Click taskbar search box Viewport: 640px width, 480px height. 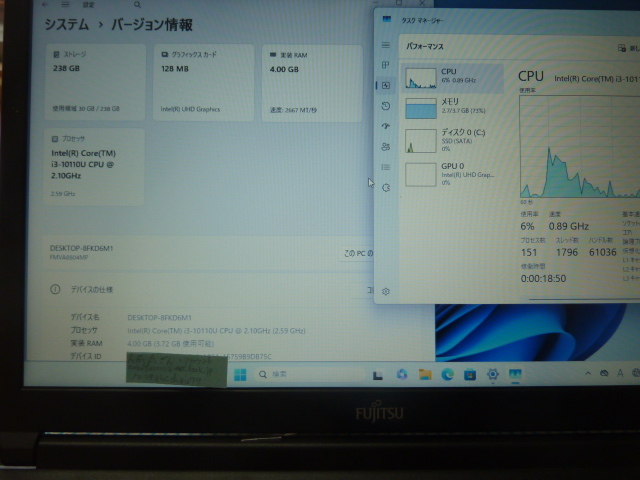(300, 375)
